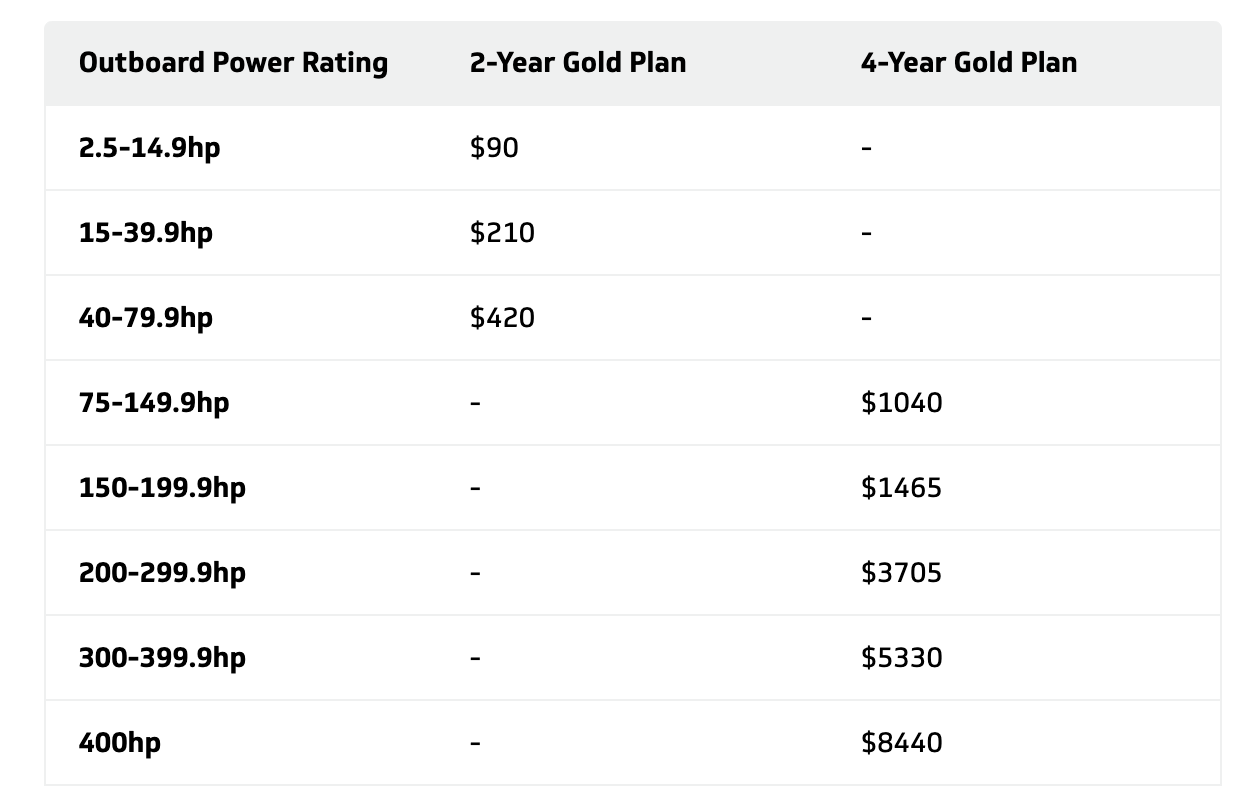Select the 15-39.9hp row label
This screenshot has height=808, width=1254.
click(146, 233)
